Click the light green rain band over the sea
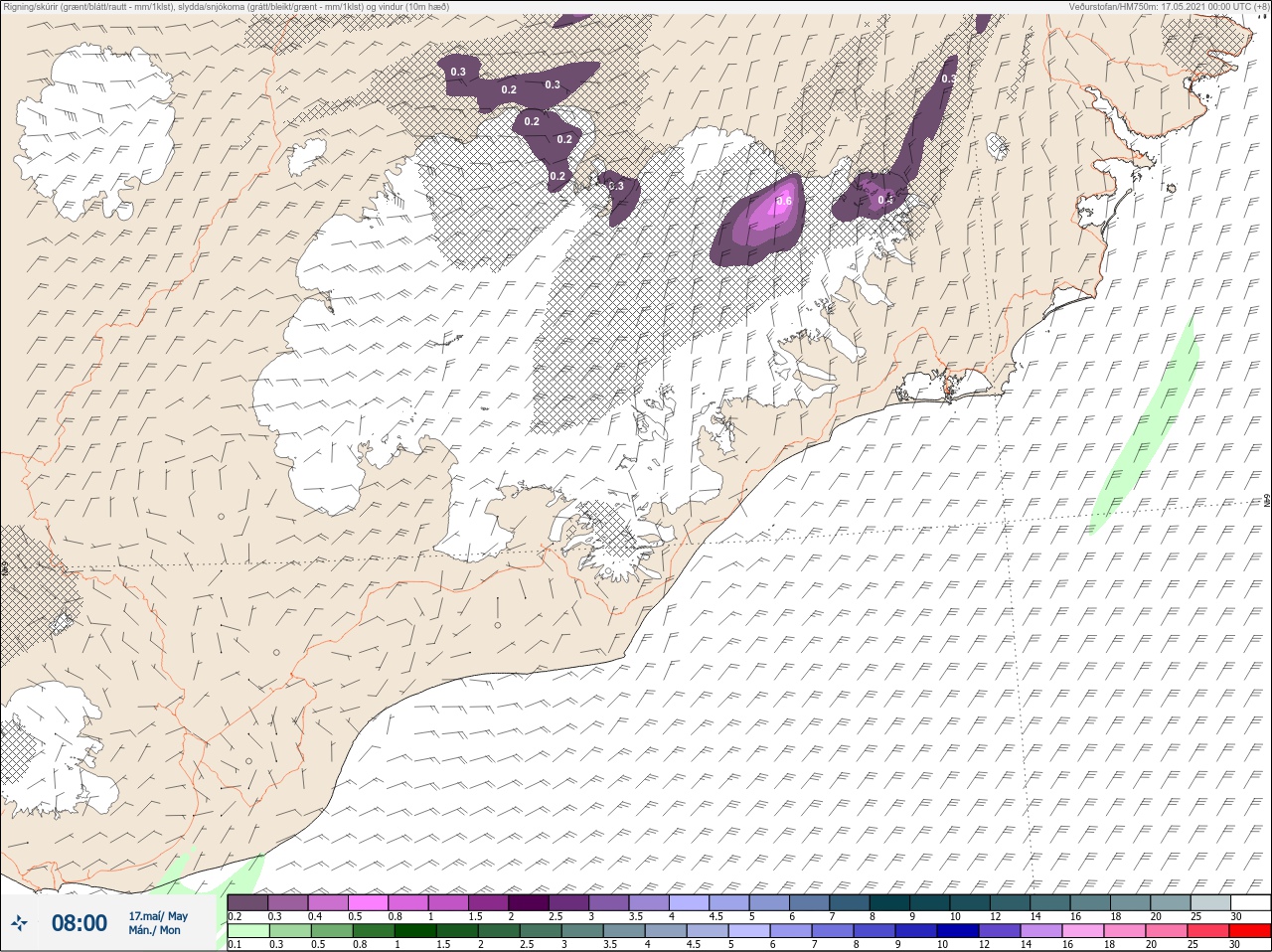Image resolution: width=1272 pixels, height=952 pixels. point(1146,427)
